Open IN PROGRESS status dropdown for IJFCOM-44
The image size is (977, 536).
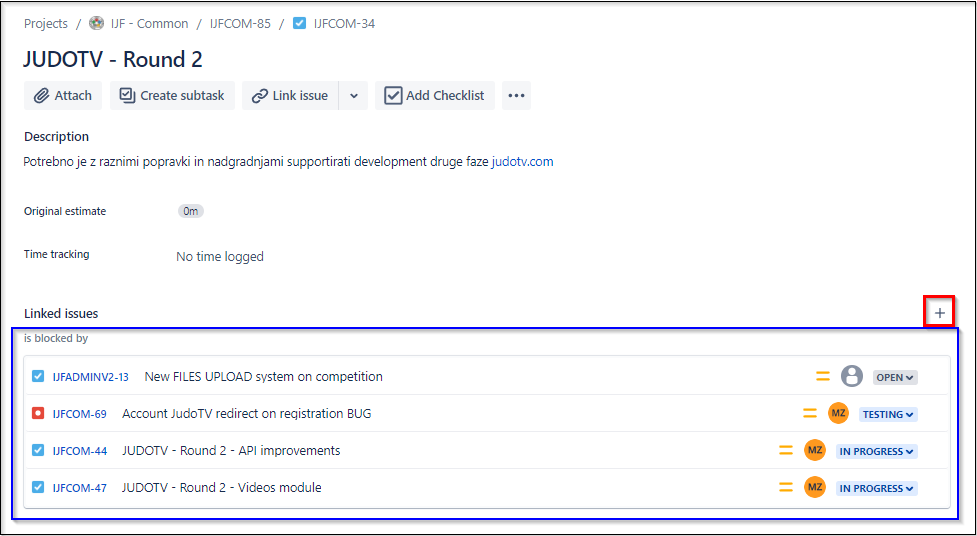pos(876,451)
